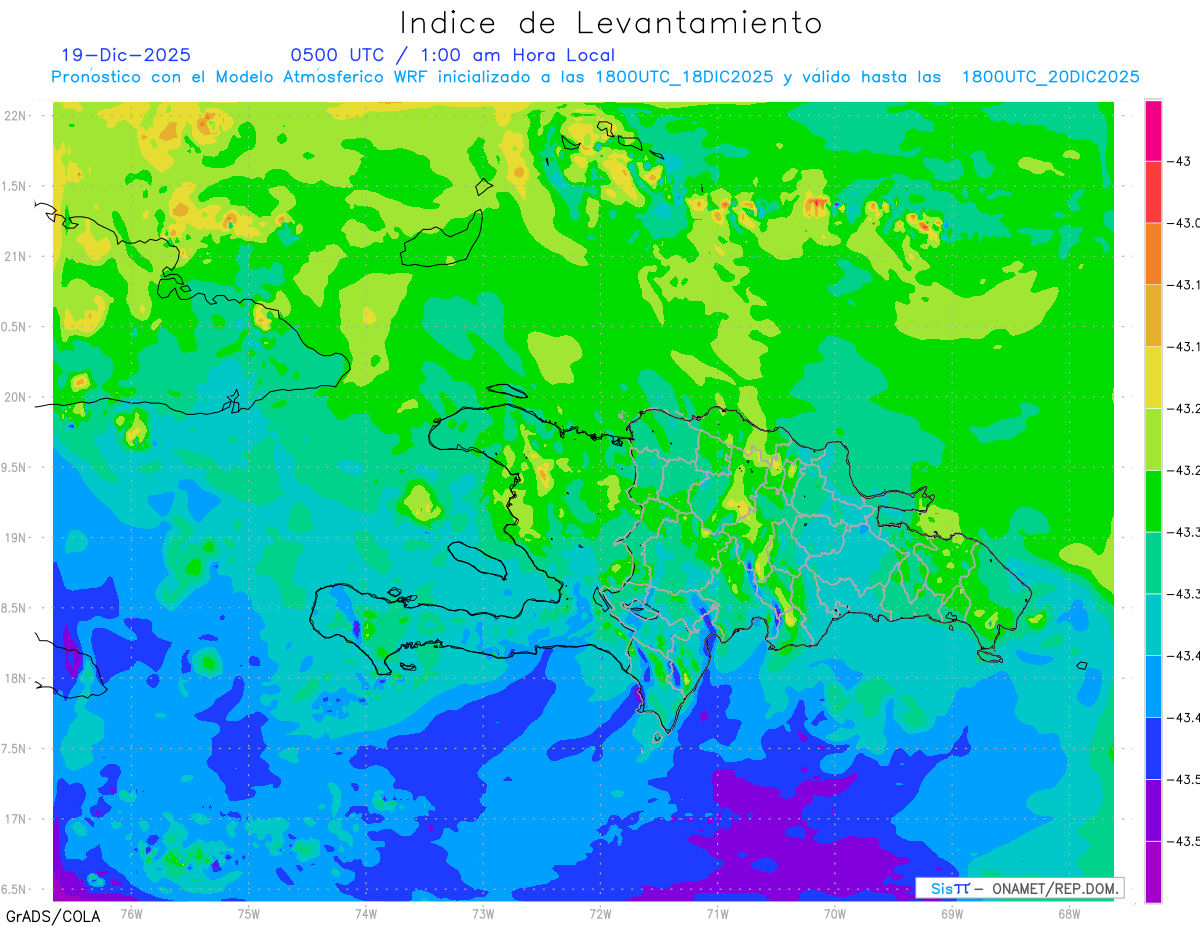The width and height of the screenshot is (1200, 927).
Task: Click the '71W' longitude label
Action: tap(717, 913)
